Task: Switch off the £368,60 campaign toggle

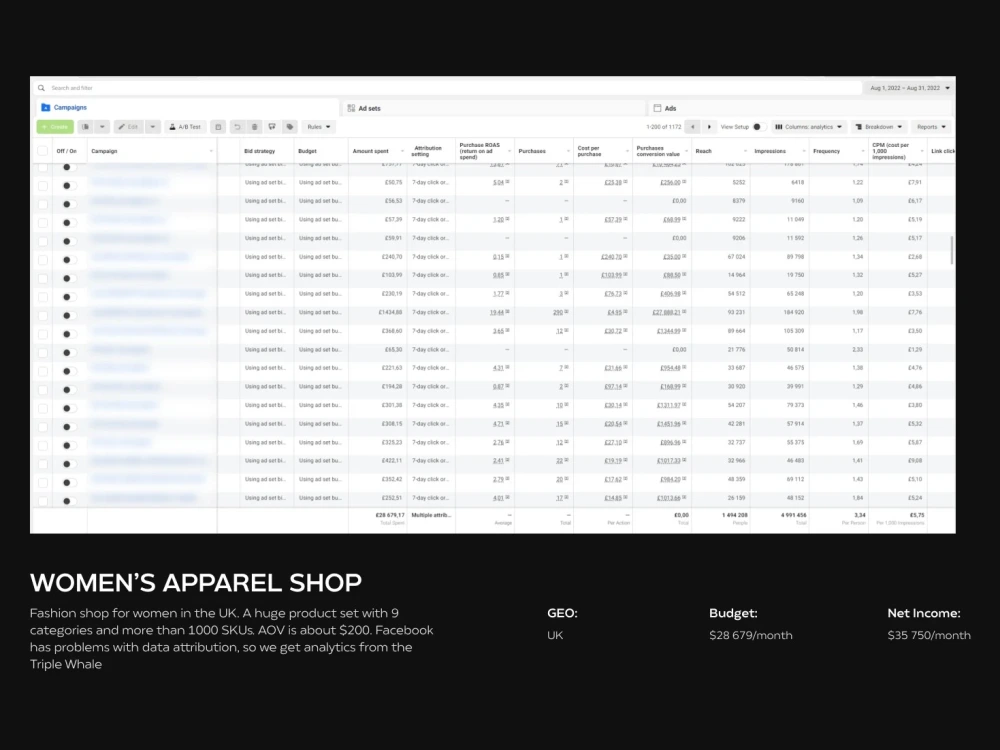Action: pyautogui.click(x=69, y=334)
